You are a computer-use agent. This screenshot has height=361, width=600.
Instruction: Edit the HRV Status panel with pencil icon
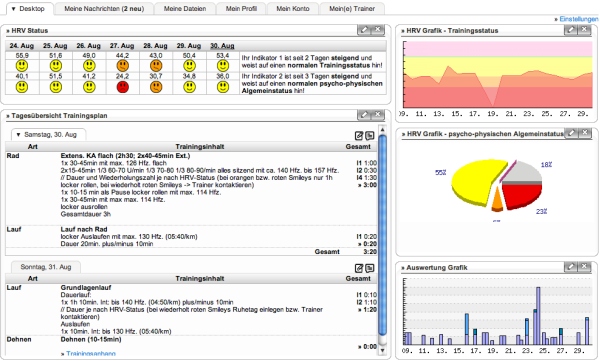tap(364, 29)
